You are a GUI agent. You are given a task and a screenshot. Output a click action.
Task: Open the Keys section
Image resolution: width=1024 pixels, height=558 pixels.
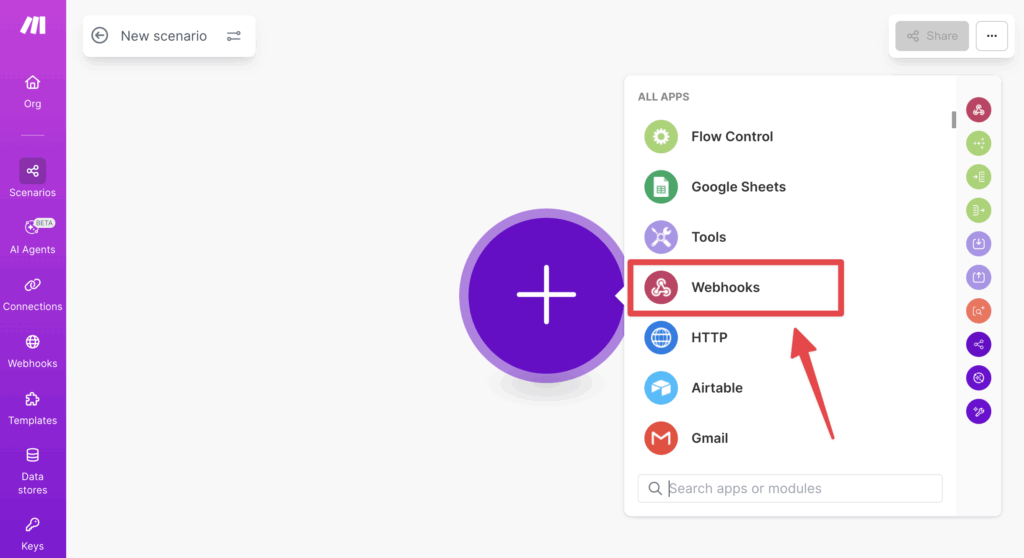(33, 534)
